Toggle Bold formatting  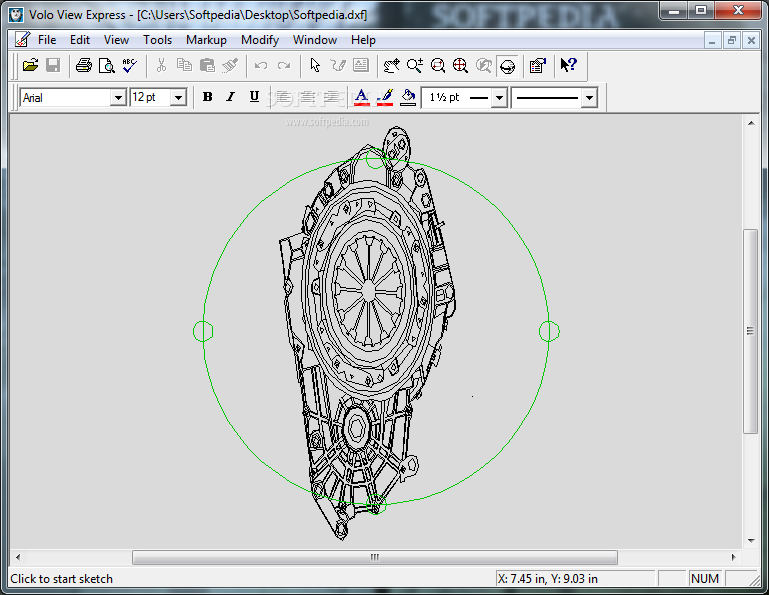pos(207,97)
